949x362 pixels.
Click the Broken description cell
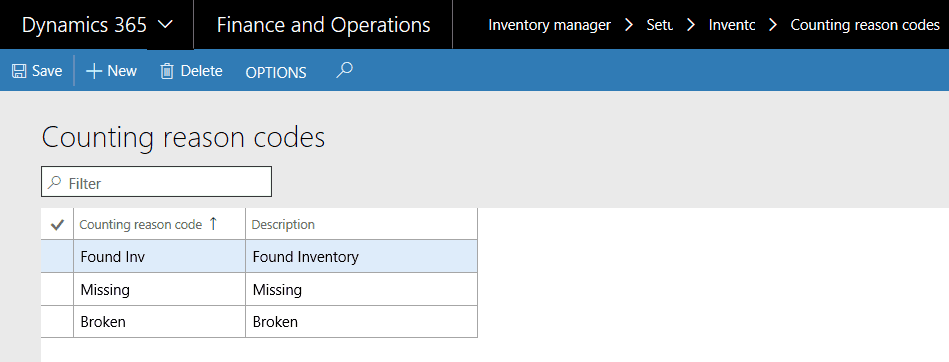(x=361, y=321)
